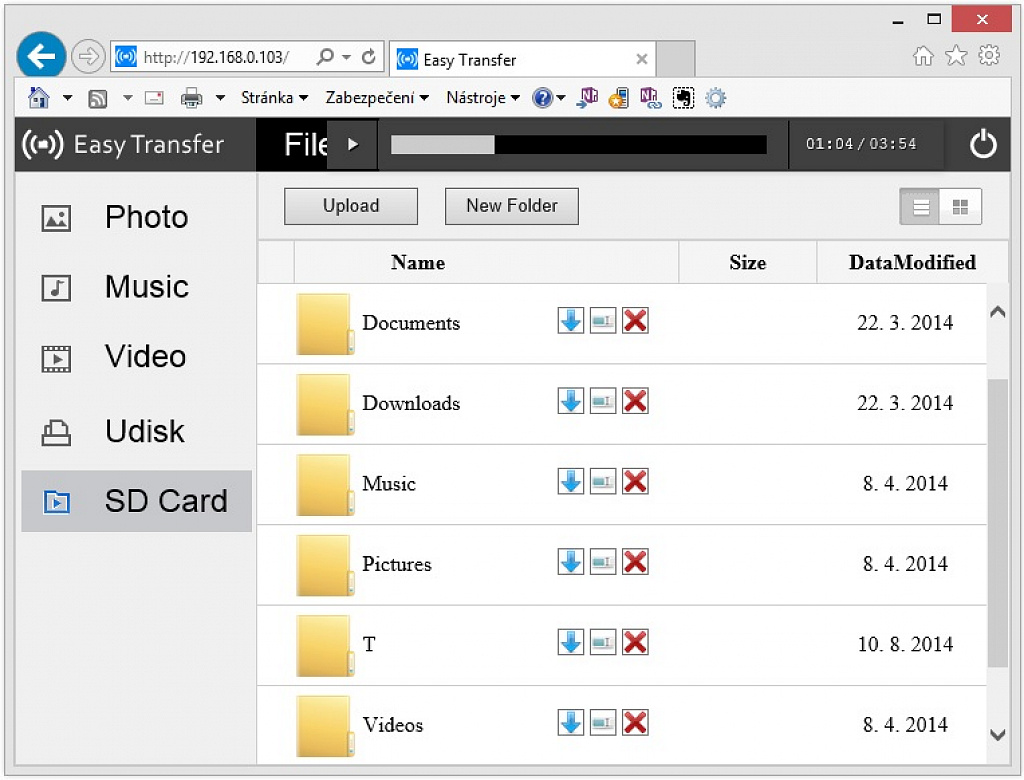Download the T folder
Viewport: 1024px width, 780px height.
tap(571, 642)
